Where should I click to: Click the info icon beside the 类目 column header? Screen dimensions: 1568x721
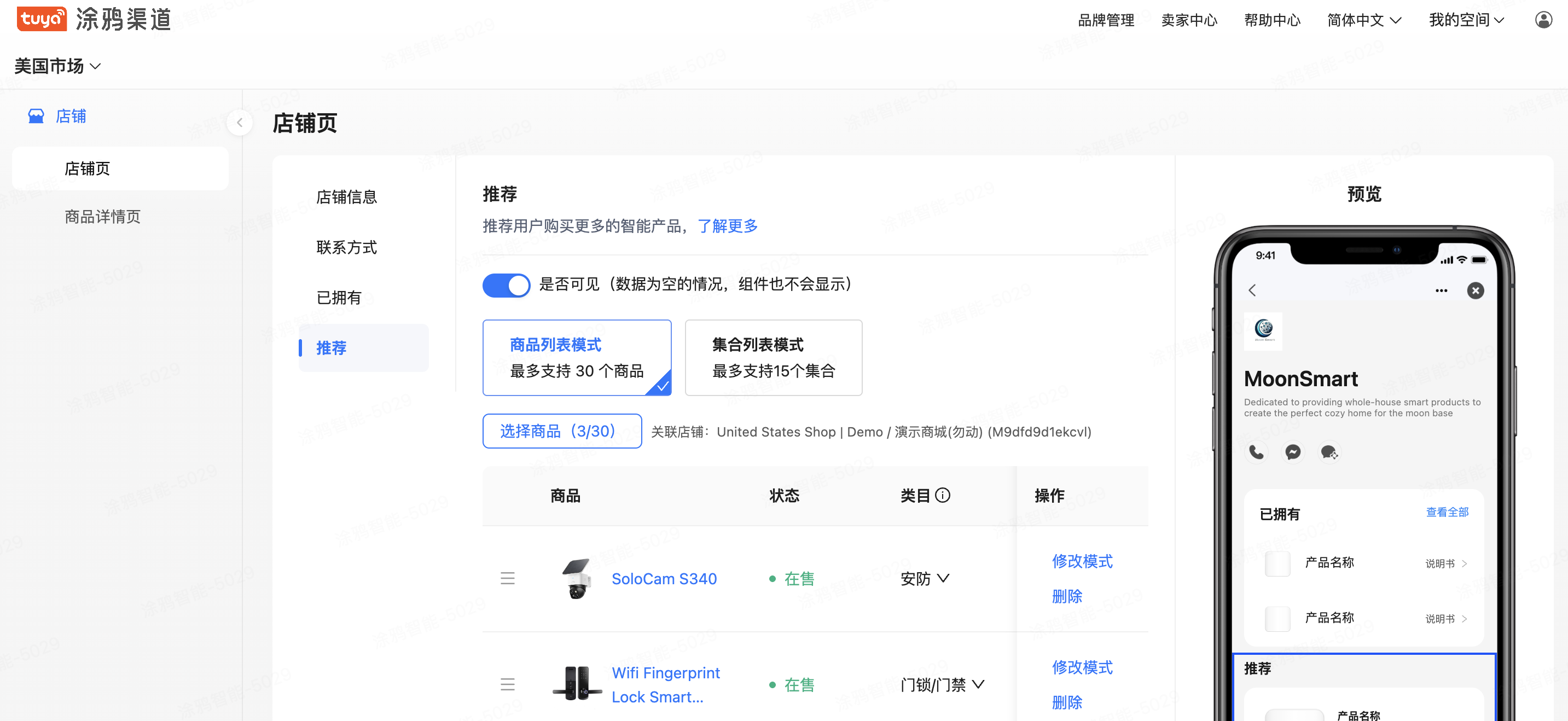943,495
